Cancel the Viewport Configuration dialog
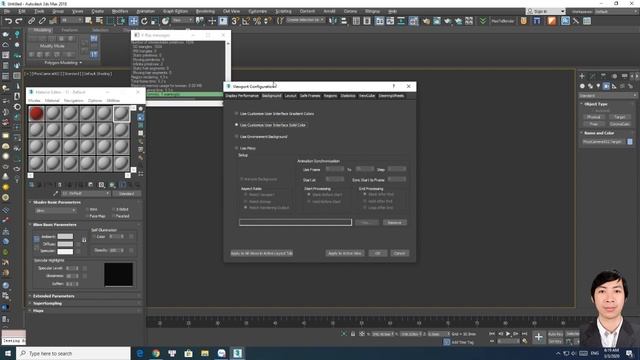Image resolution: width=640 pixels, height=360 pixels. point(399,253)
